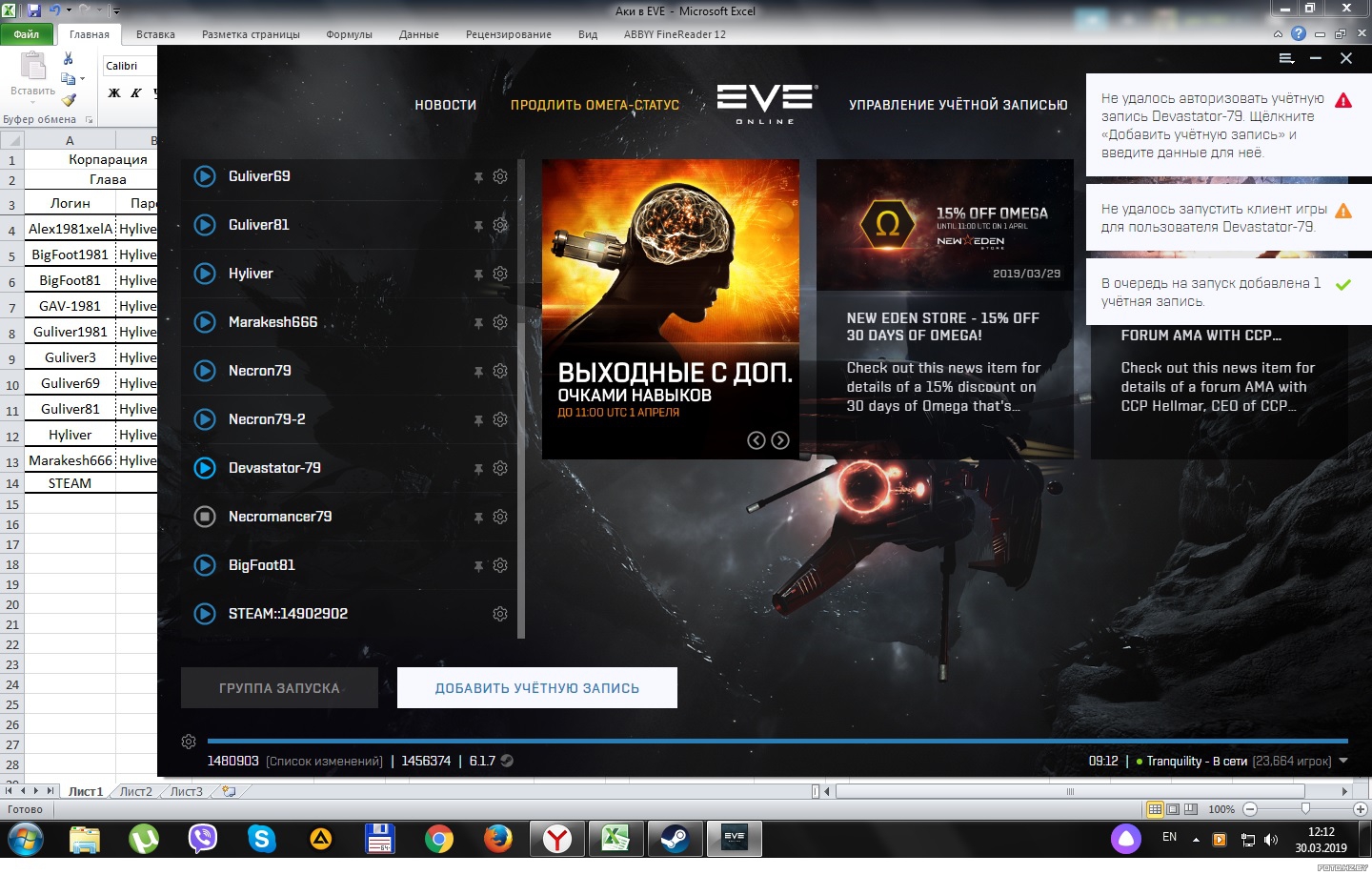This screenshot has width=1372, height=875.
Task: Switch to the Excel Вставка tab
Action: coord(155,34)
